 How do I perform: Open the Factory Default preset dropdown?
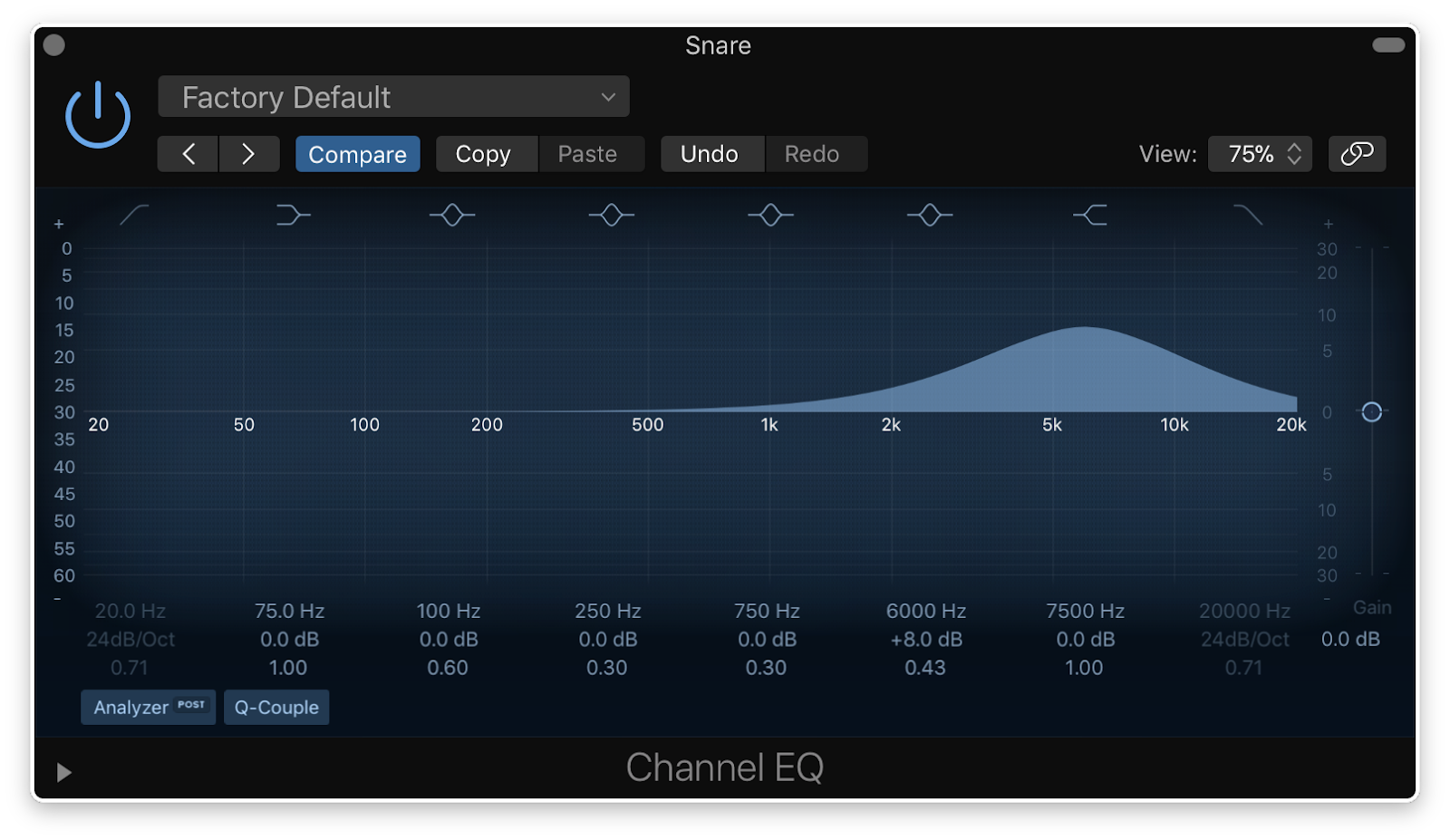(393, 97)
